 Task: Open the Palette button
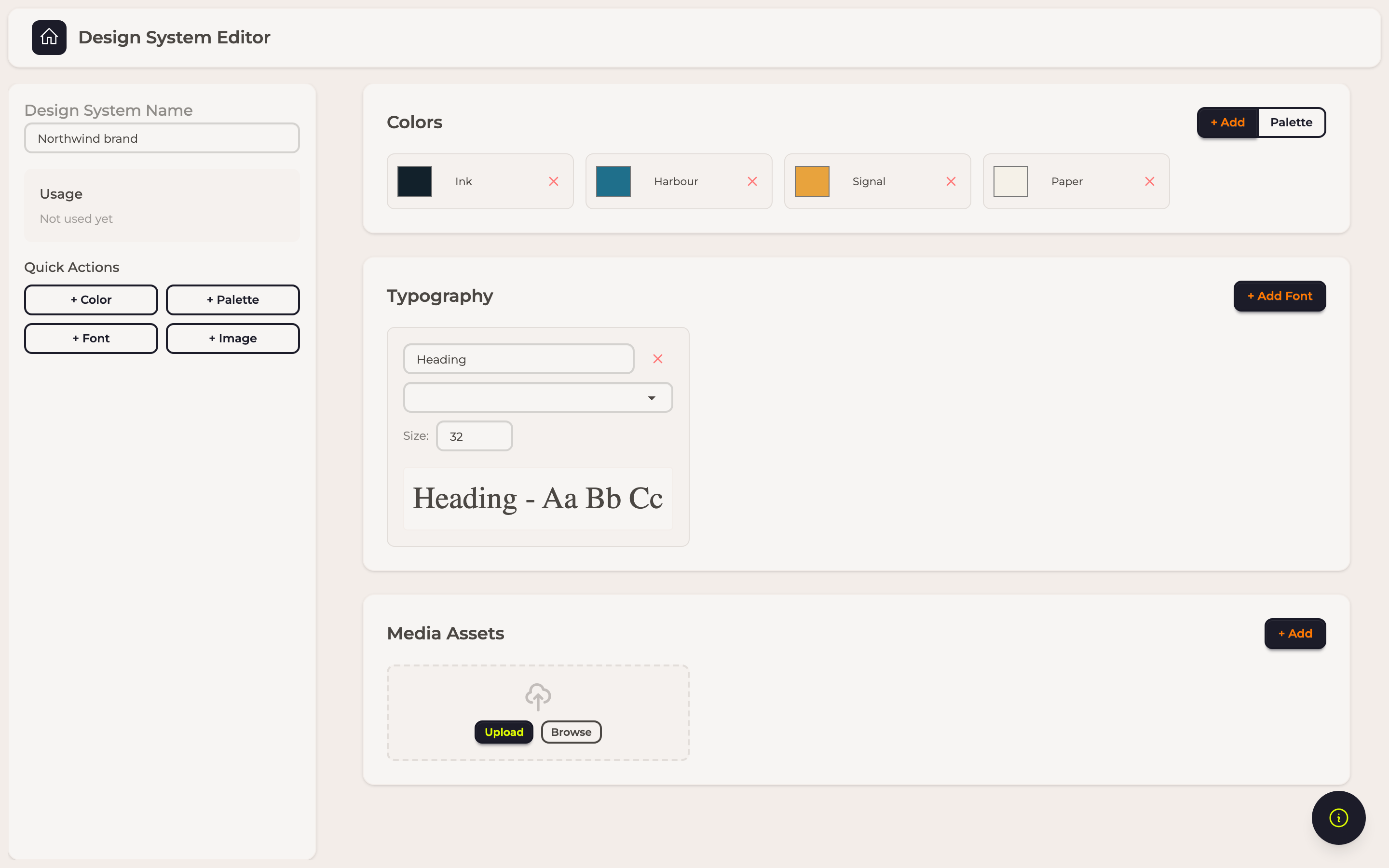(1292, 122)
